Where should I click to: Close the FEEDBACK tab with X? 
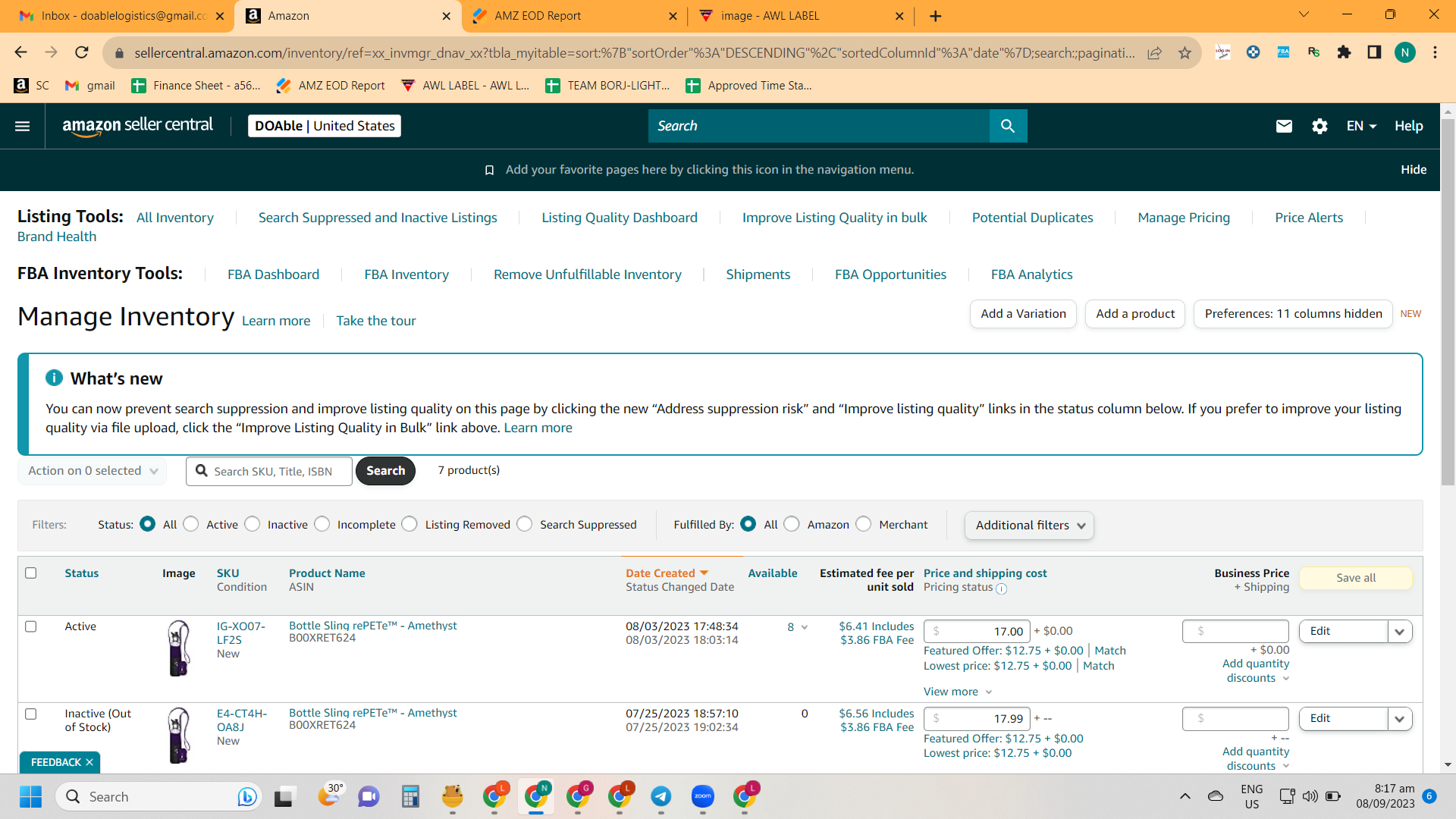click(89, 762)
